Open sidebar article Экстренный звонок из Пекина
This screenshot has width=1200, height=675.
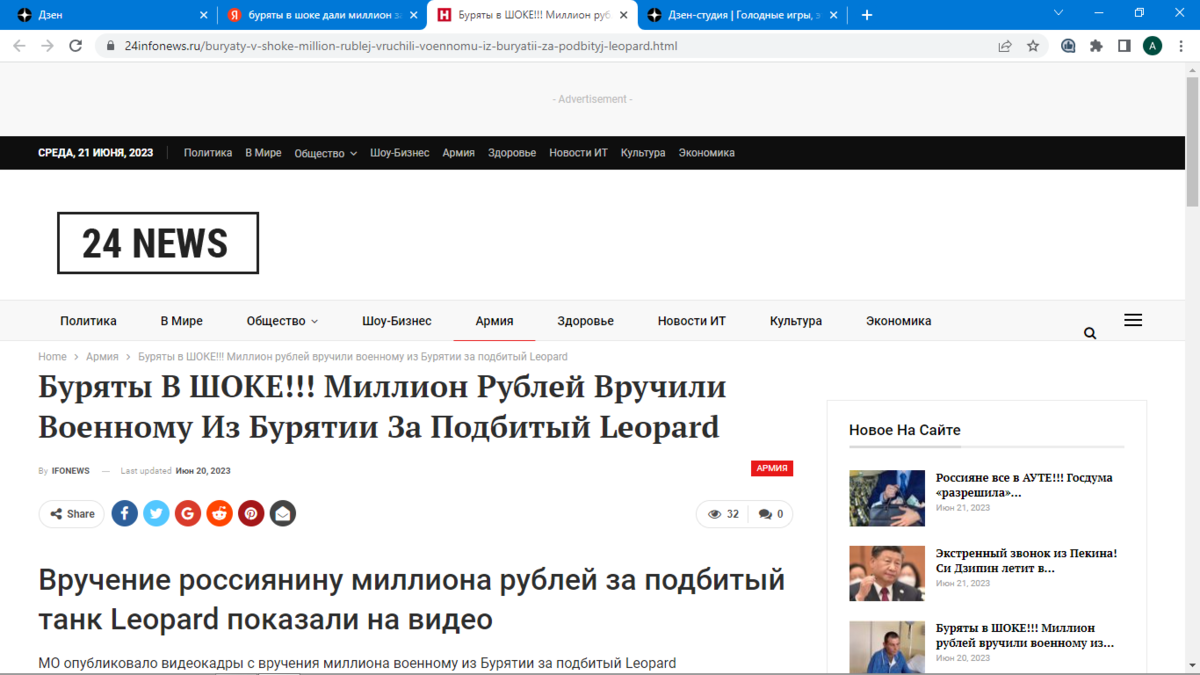coord(1026,560)
